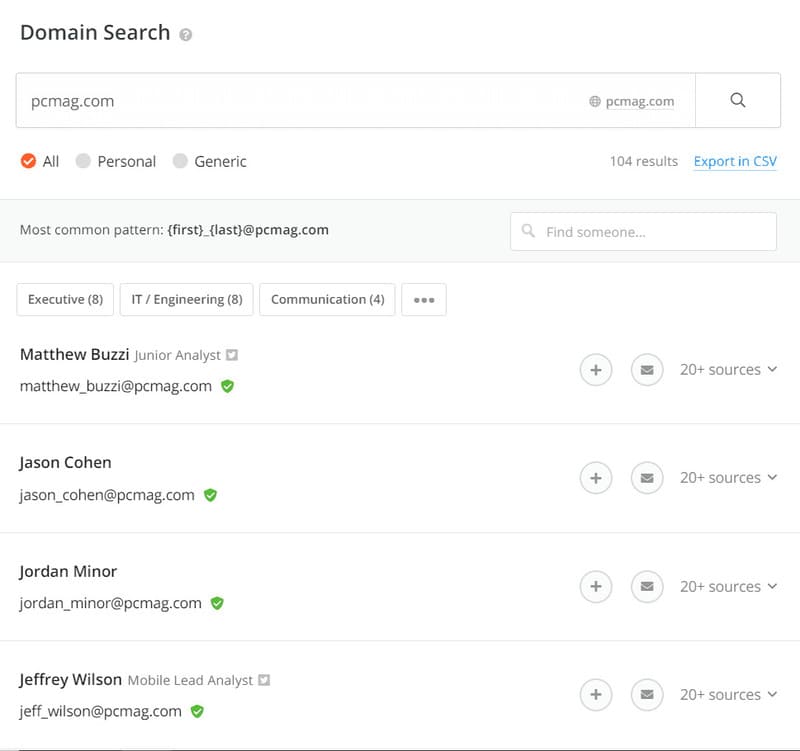Click the pcmag.com globe icon in search bar
Viewport: 800px width, 751px height.
[x=595, y=101]
